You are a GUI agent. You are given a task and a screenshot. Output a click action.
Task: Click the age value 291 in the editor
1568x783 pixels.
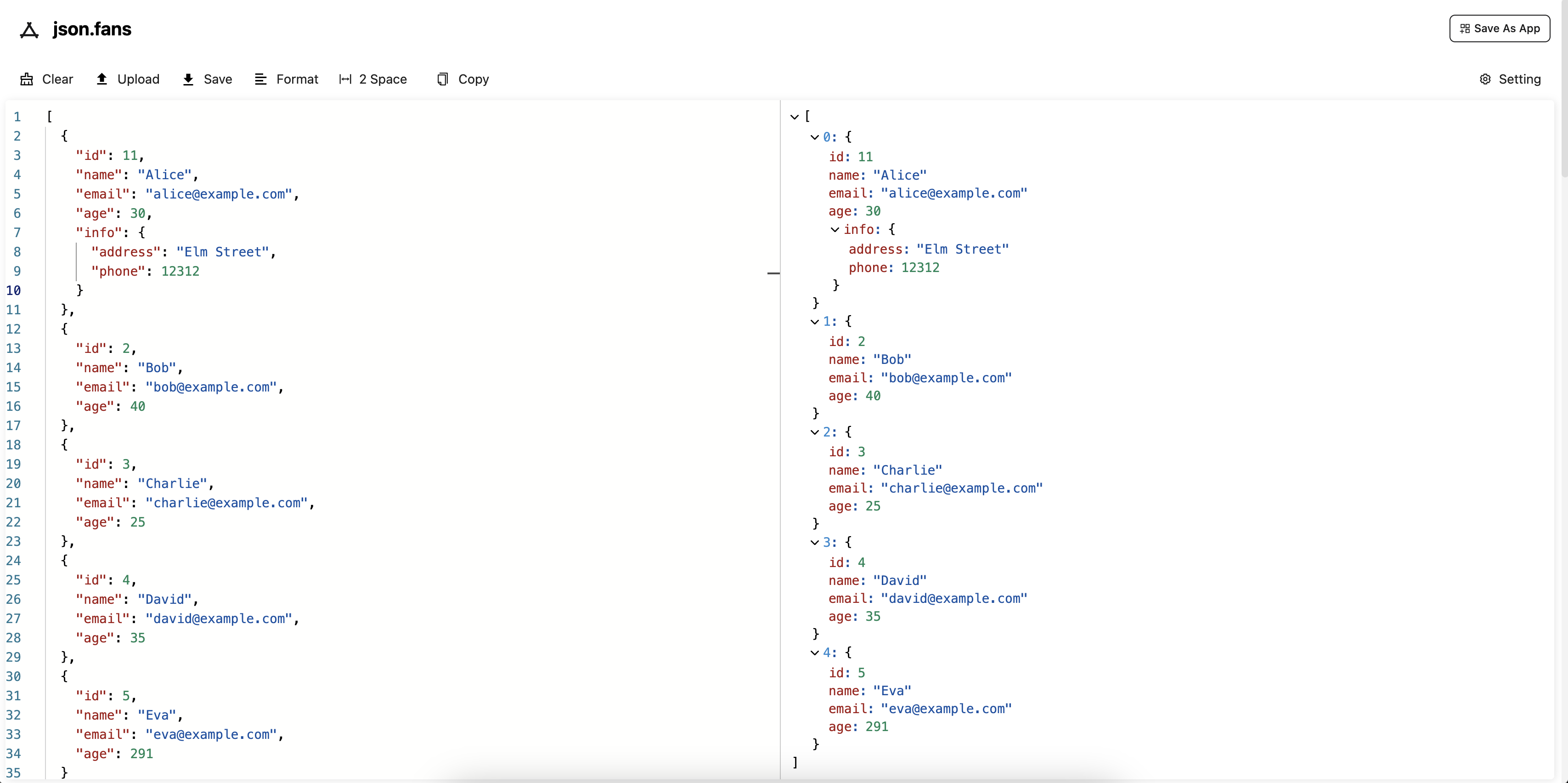click(141, 754)
